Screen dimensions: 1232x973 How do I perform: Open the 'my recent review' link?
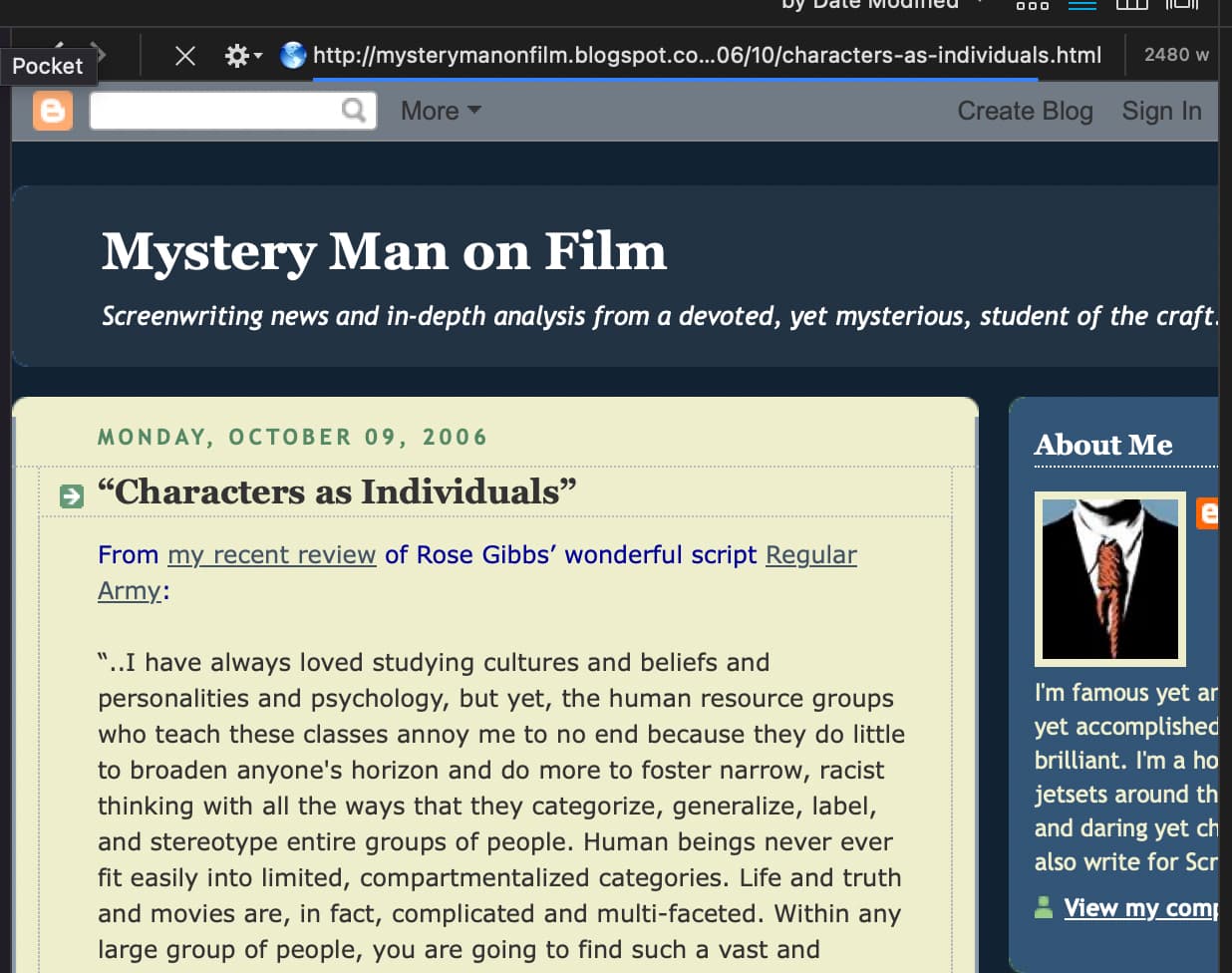tap(271, 554)
